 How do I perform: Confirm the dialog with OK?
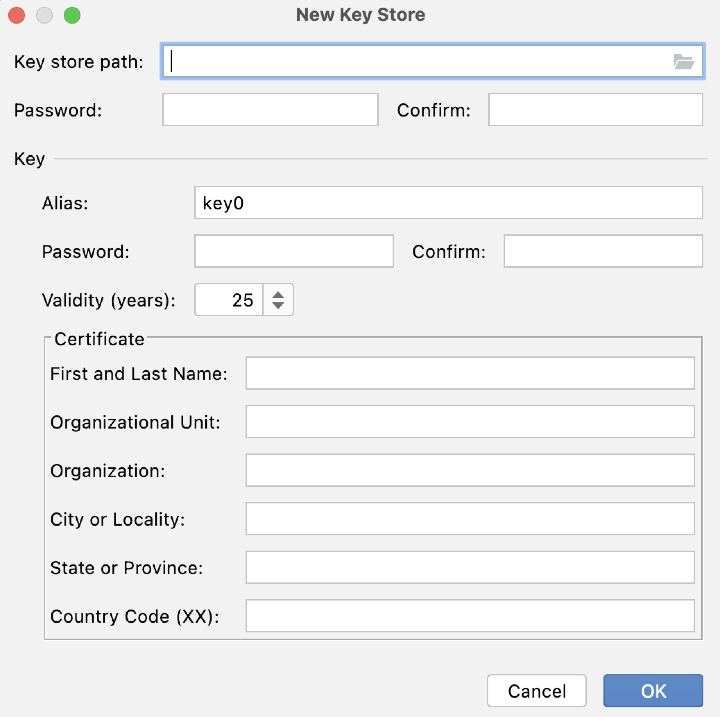(653, 691)
